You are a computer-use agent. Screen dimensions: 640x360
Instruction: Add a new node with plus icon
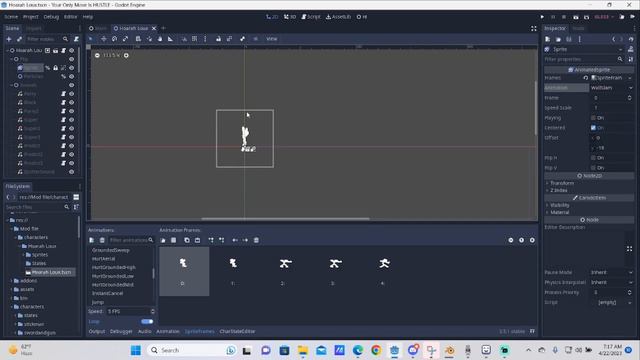click(9, 39)
